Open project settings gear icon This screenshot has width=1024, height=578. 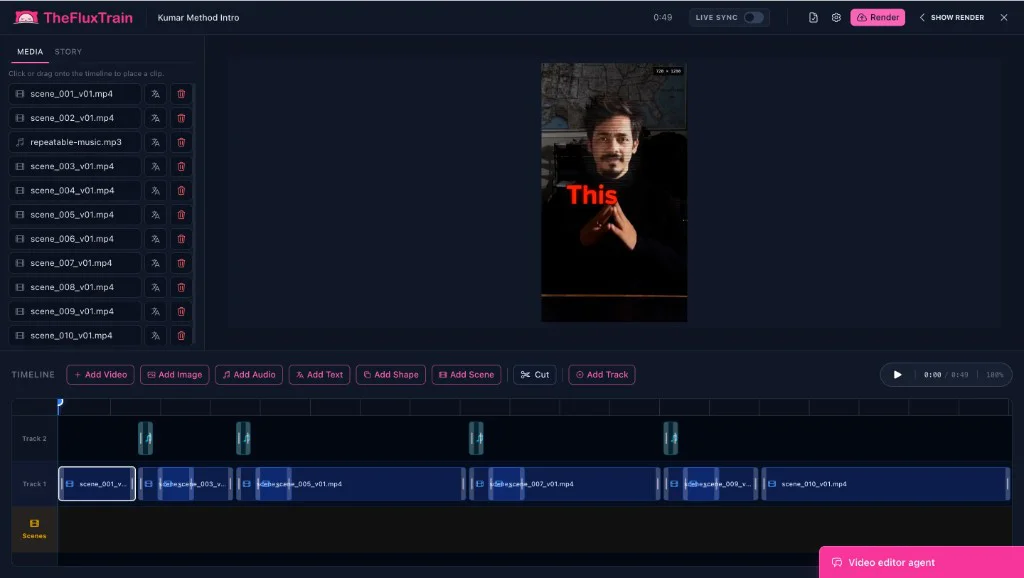tap(836, 18)
